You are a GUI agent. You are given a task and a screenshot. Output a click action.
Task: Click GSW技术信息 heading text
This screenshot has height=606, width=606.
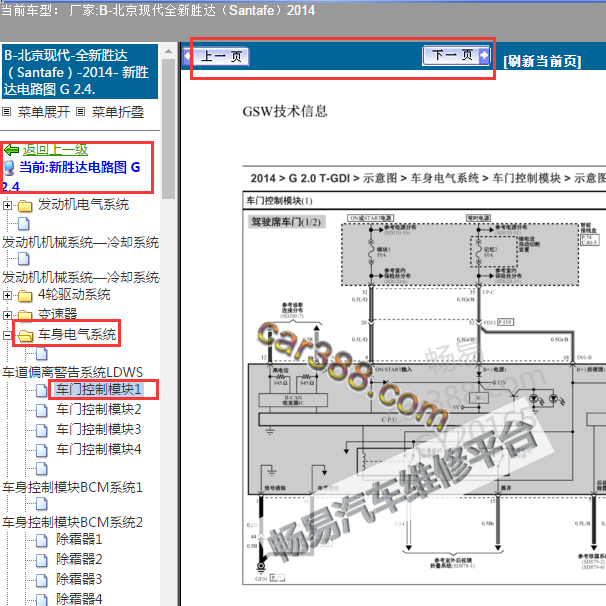[x=285, y=111]
